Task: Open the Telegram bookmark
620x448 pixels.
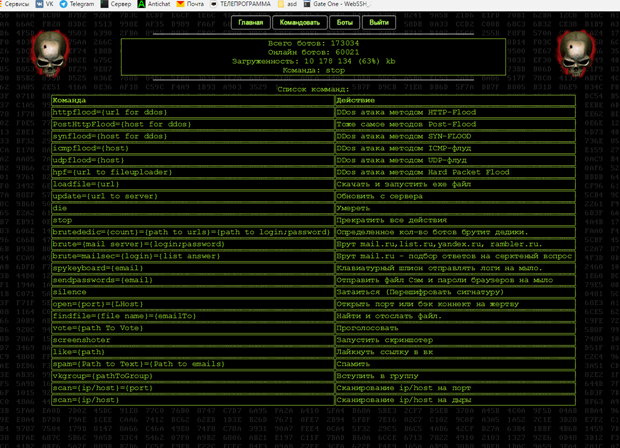Action: tap(77, 4)
